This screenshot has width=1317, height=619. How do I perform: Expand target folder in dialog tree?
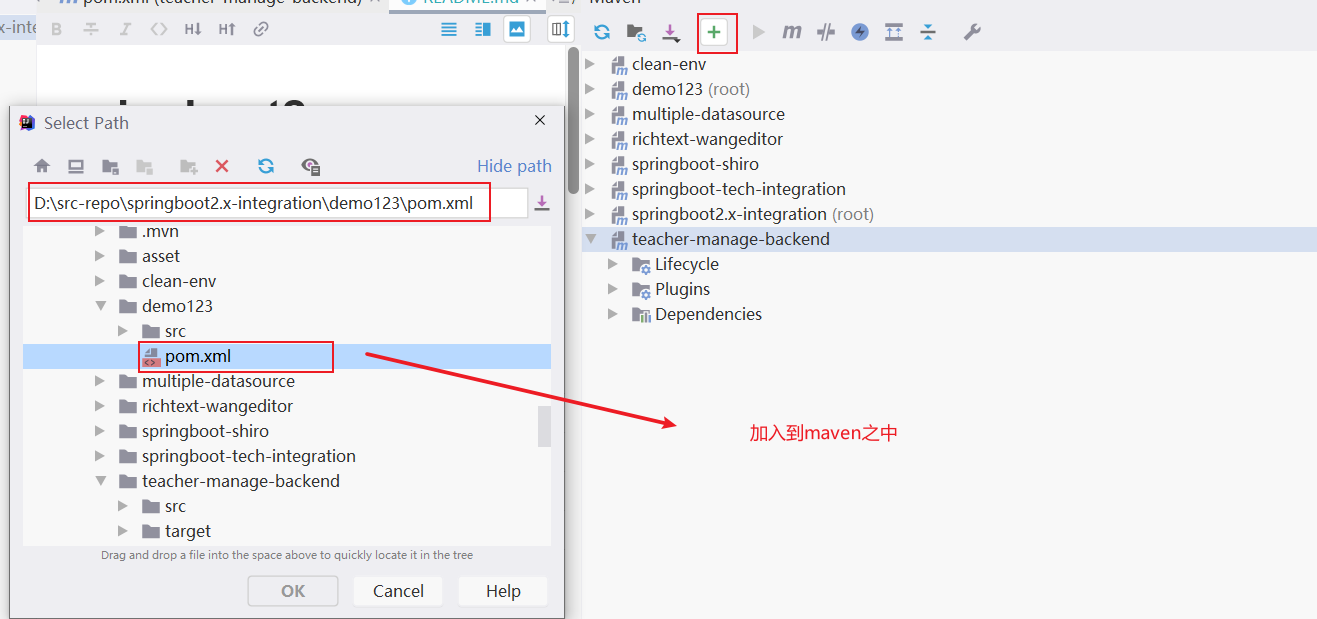click(x=122, y=531)
